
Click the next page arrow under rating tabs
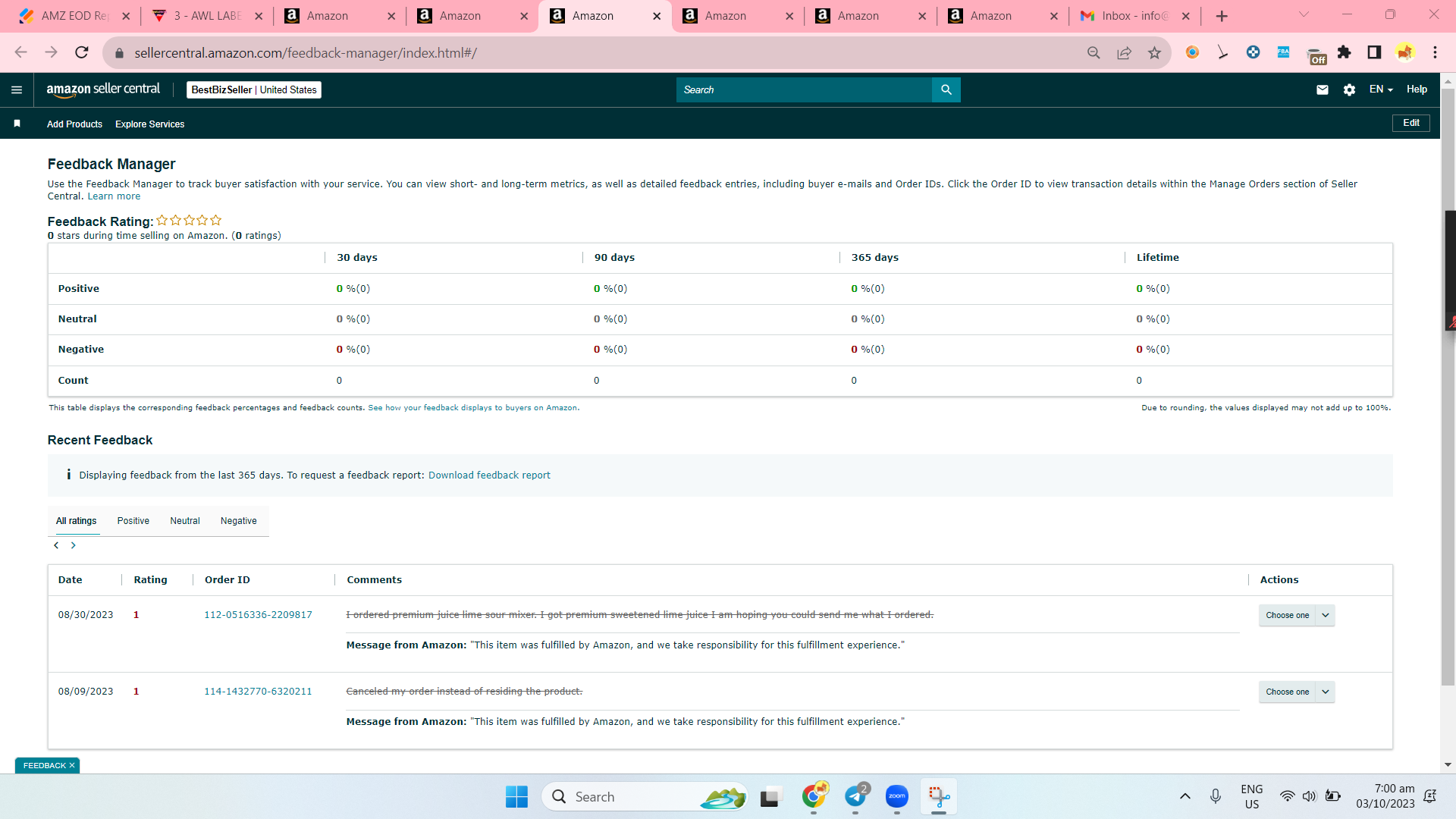point(74,545)
